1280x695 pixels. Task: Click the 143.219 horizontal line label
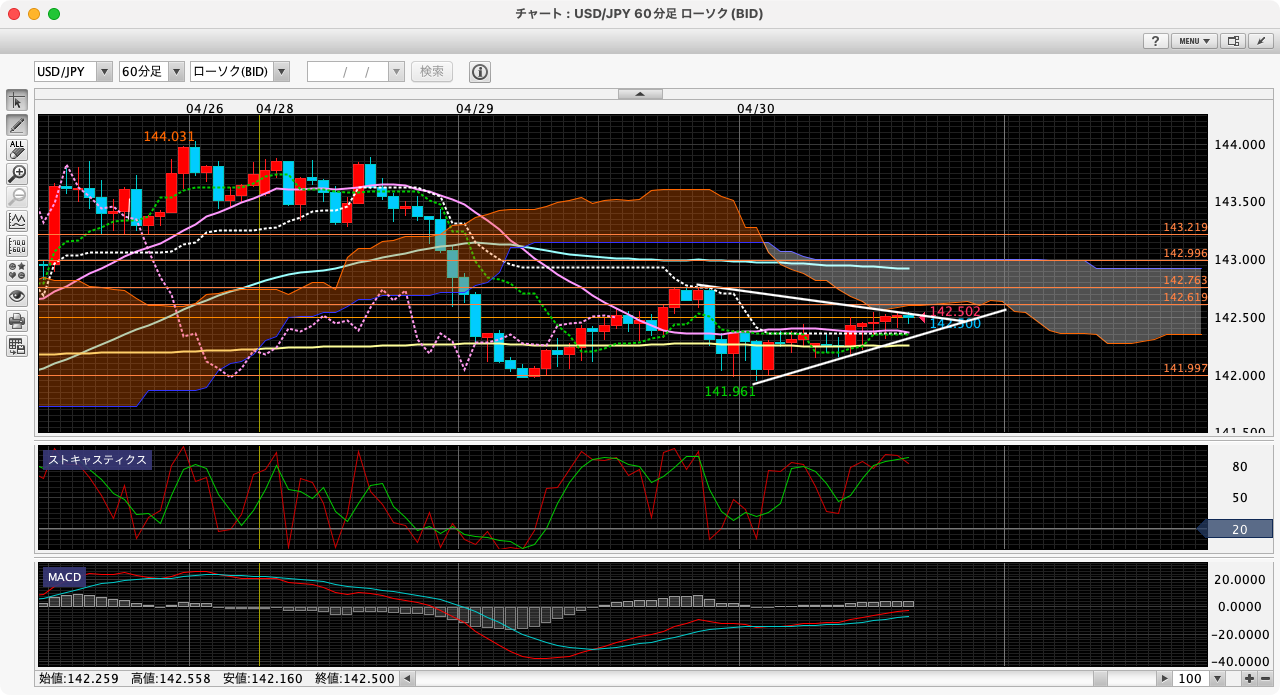pos(1185,227)
